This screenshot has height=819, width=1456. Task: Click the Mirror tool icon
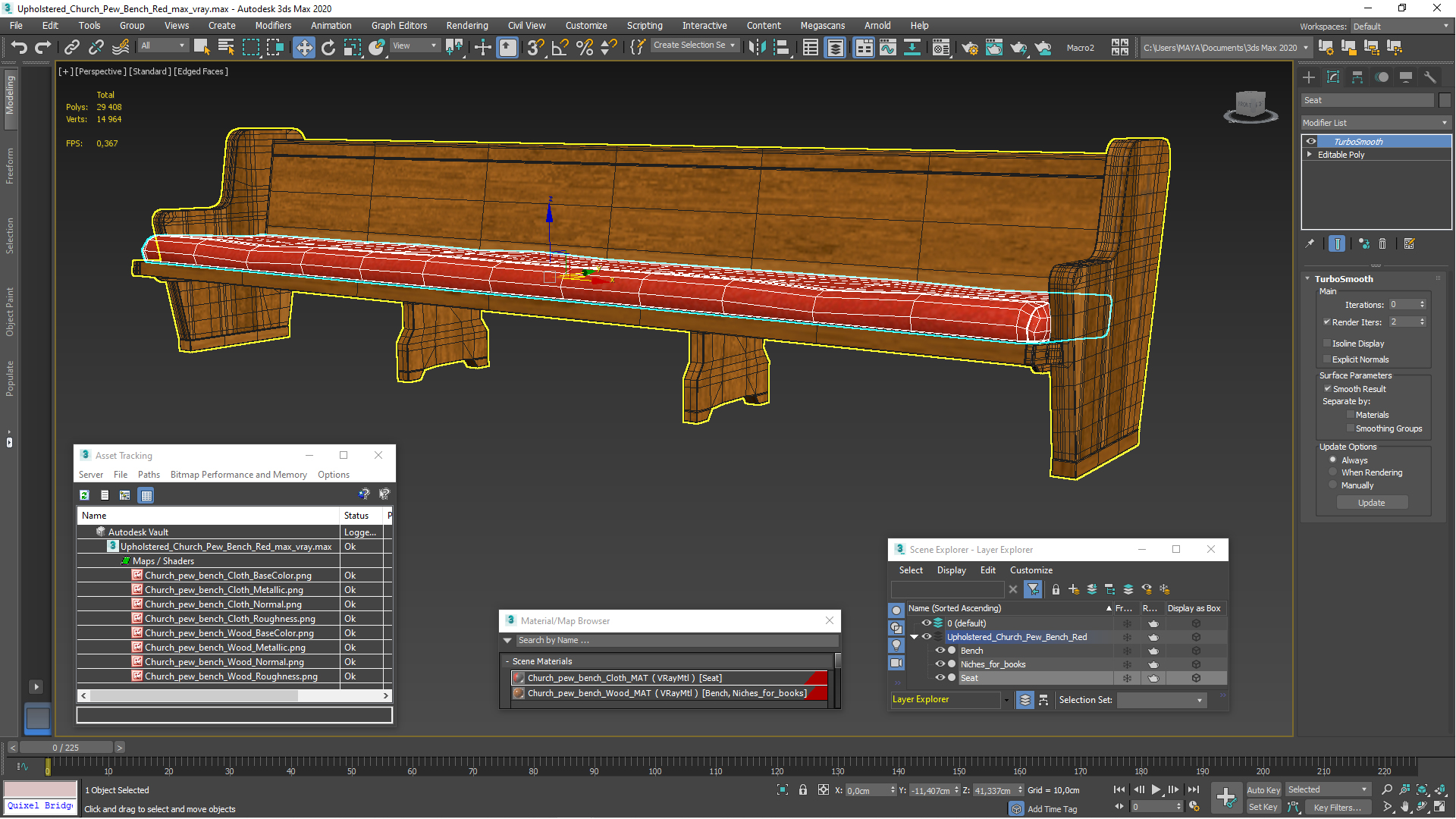757,47
